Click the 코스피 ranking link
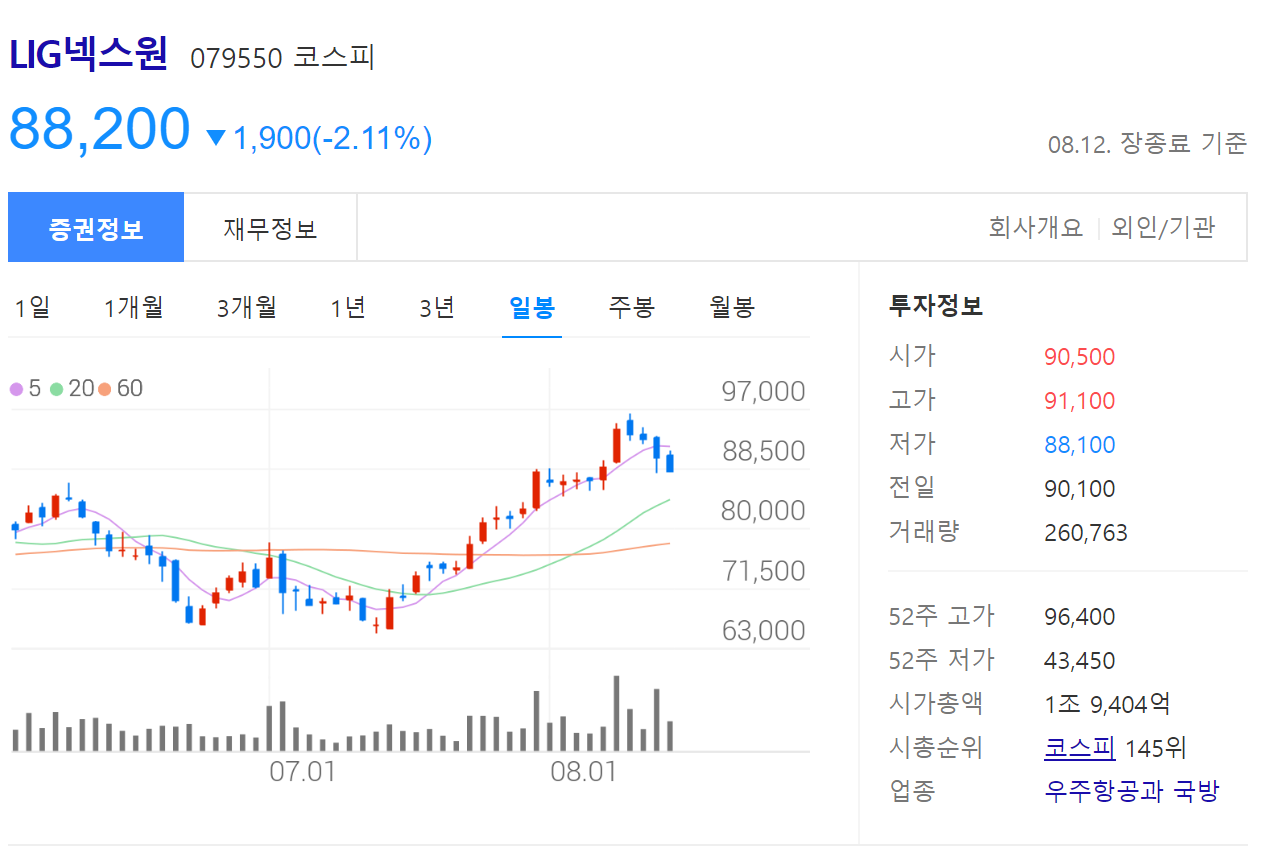The height and width of the screenshot is (852, 1266). [x=1079, y=748]
